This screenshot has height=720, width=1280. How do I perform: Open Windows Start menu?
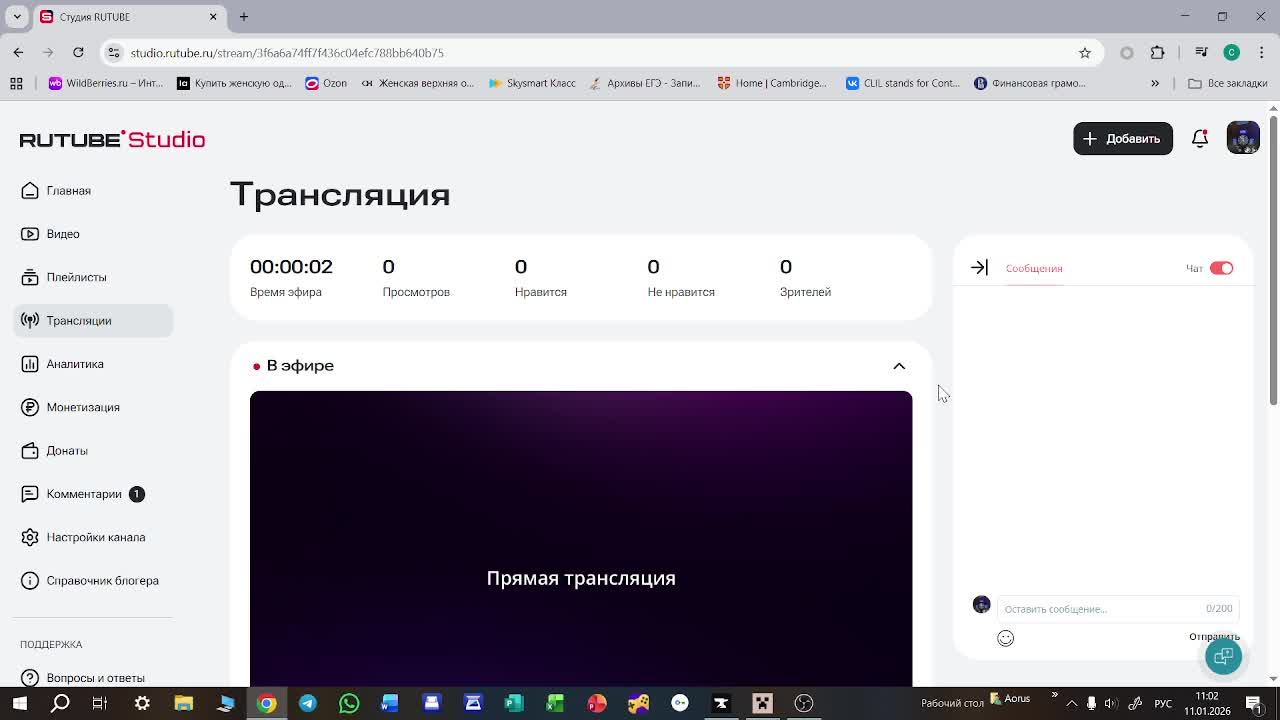pyautogui.click(x=19, y=703)
